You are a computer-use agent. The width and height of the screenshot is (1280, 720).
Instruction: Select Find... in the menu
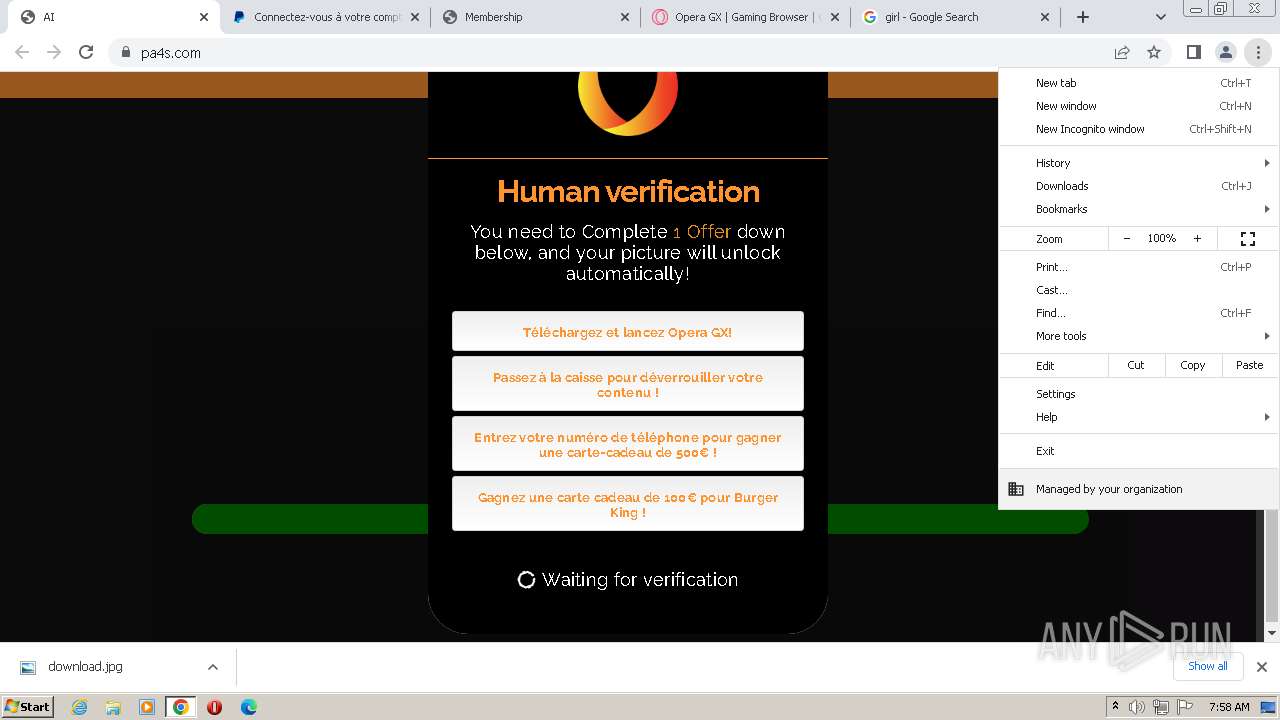[x=1139, y=313]
